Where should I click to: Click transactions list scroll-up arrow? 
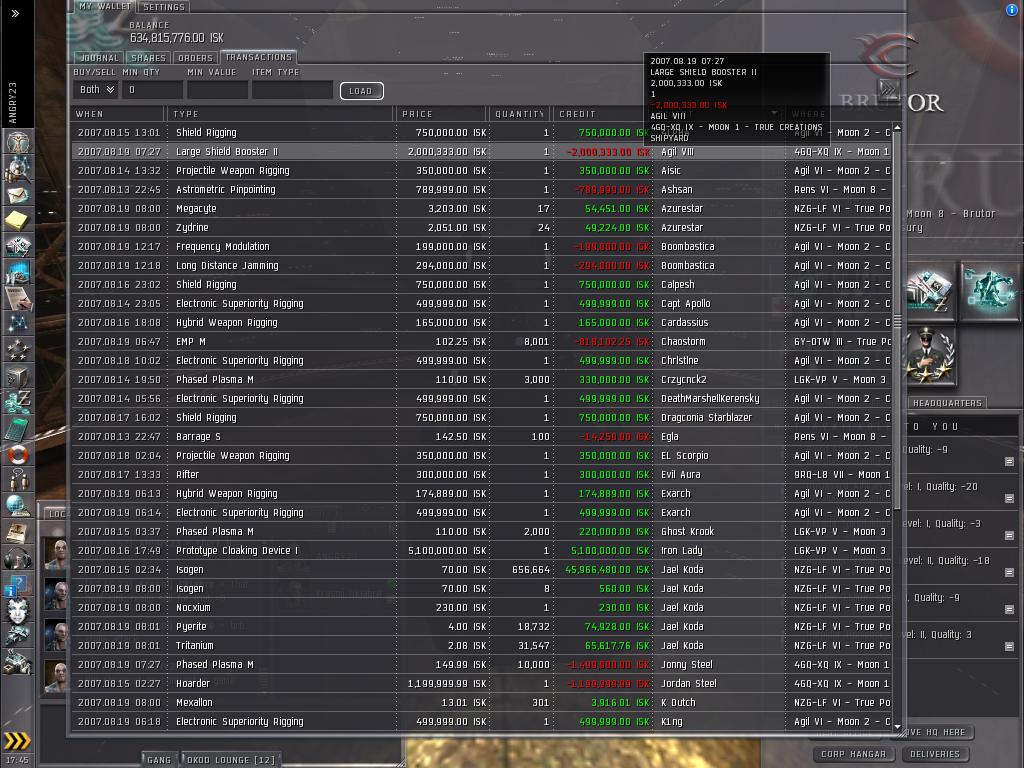pos(897,127)
